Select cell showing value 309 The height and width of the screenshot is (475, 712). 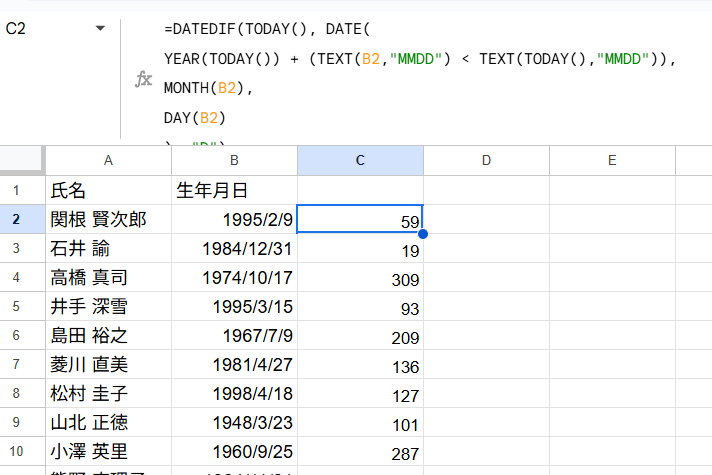coord(360,277)
